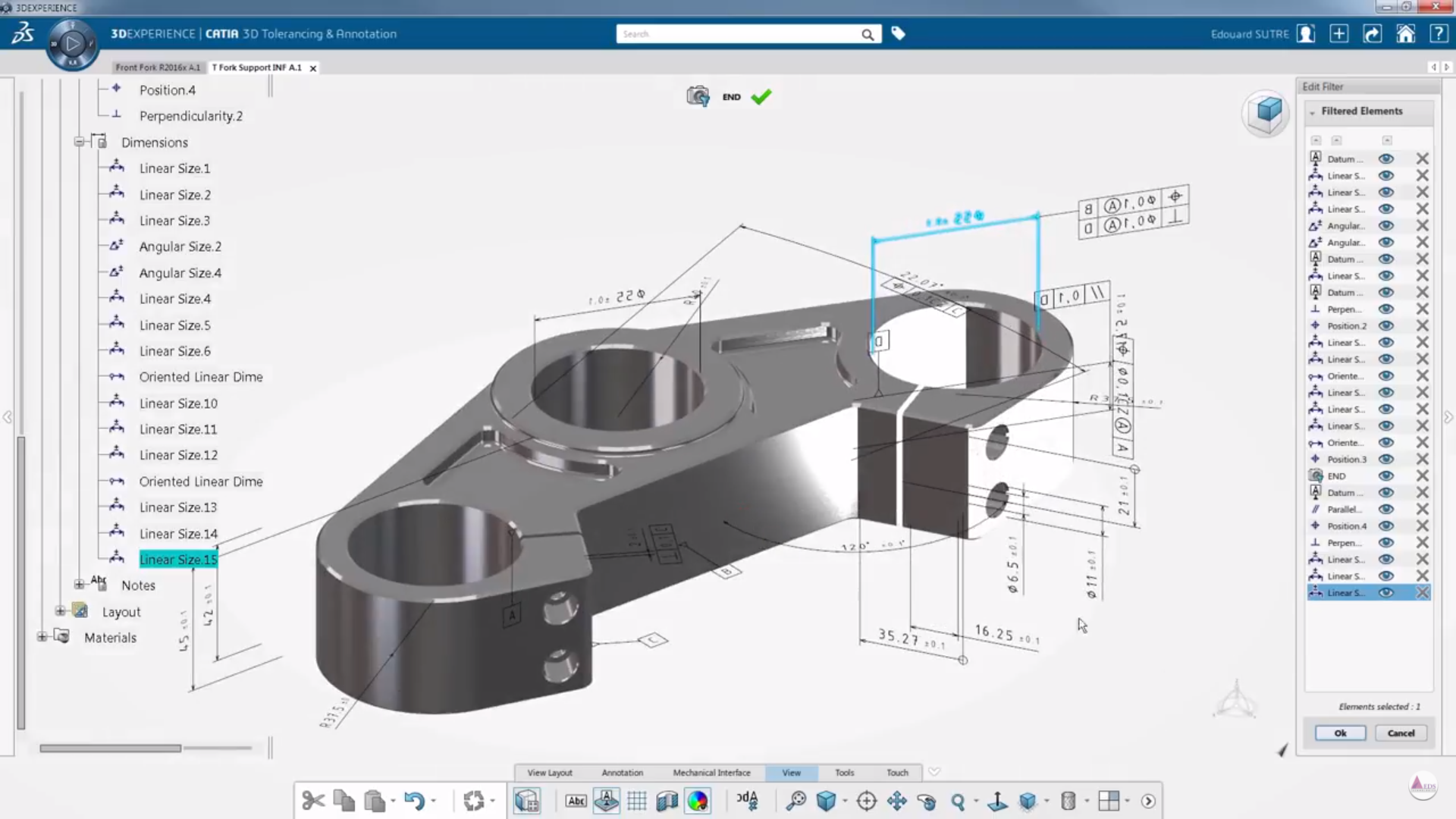Remove Position.2 from filtered elements
Viewport: 1456px width, 819px height.
1423,325
